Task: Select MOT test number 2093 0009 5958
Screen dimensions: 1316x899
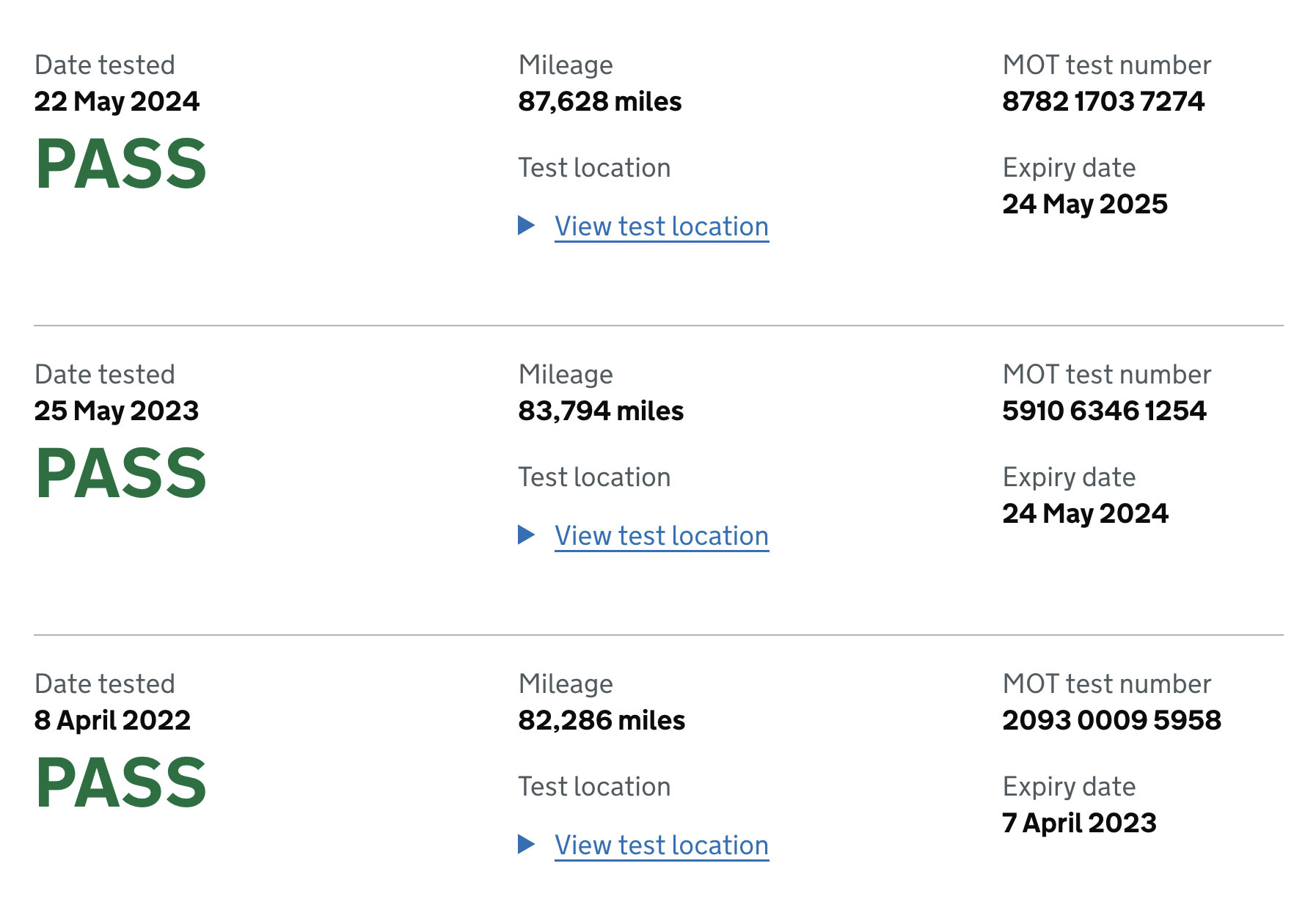Action: (1112, 720)
